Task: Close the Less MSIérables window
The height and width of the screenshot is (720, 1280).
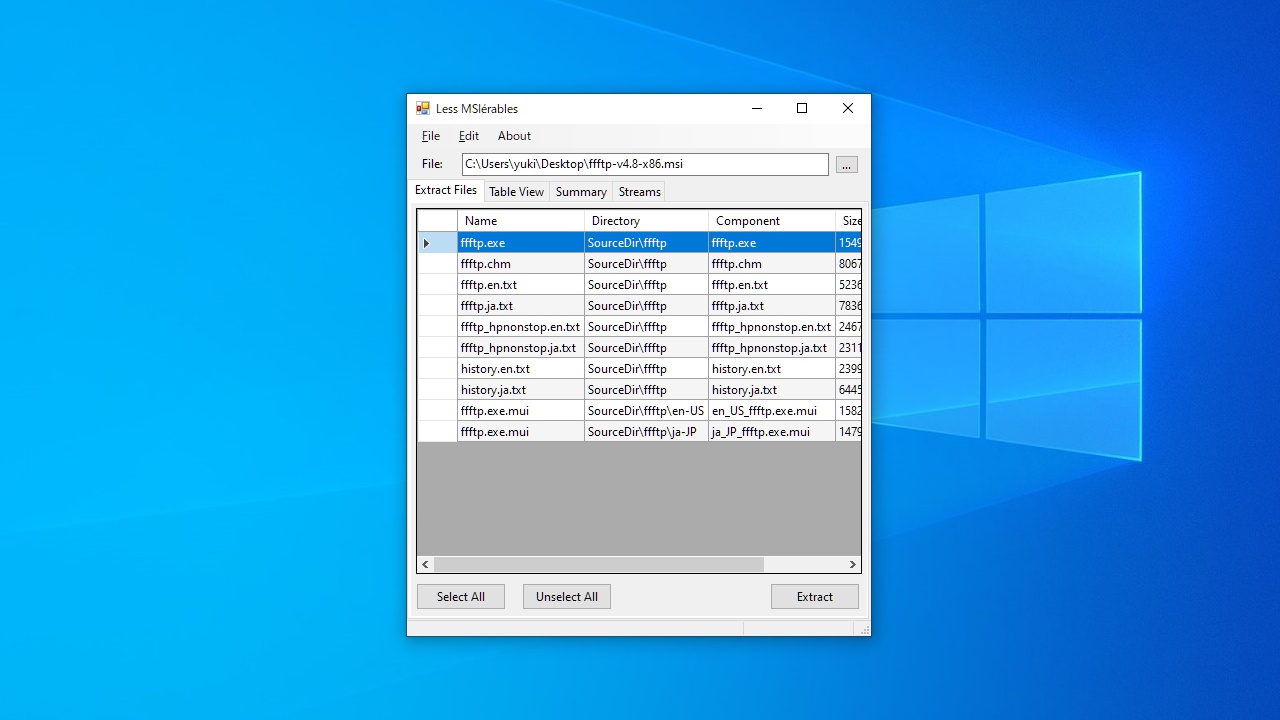Action: pyautogui.click(x=848, y=108)
